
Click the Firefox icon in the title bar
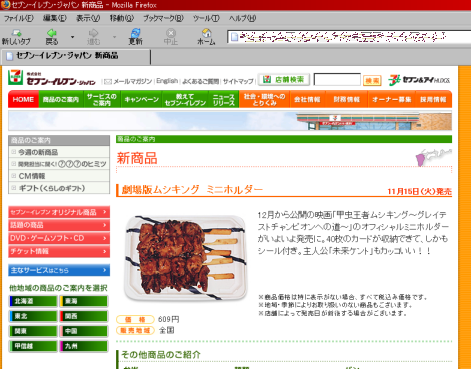click(x=5, y=5)
